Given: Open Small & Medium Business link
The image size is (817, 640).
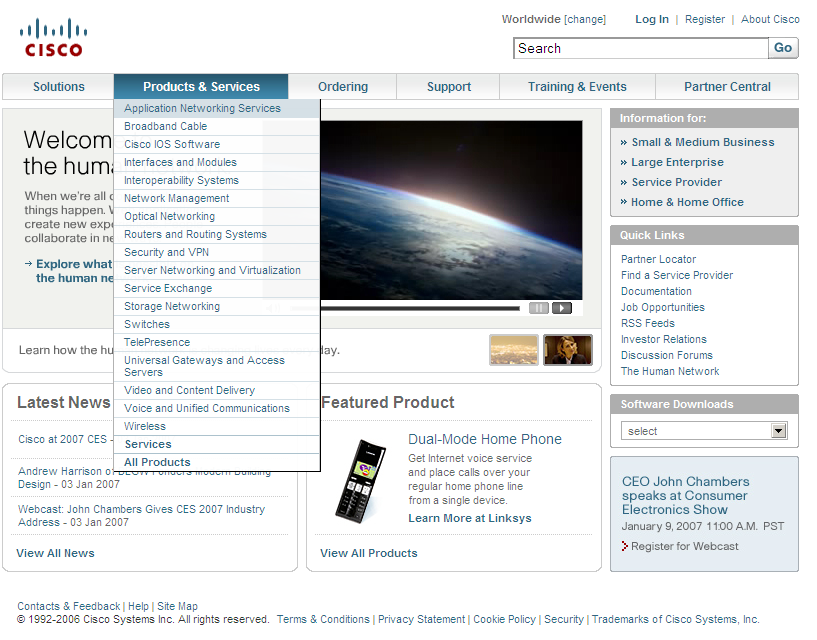Looking at the screenshot, I should [702, 142].
